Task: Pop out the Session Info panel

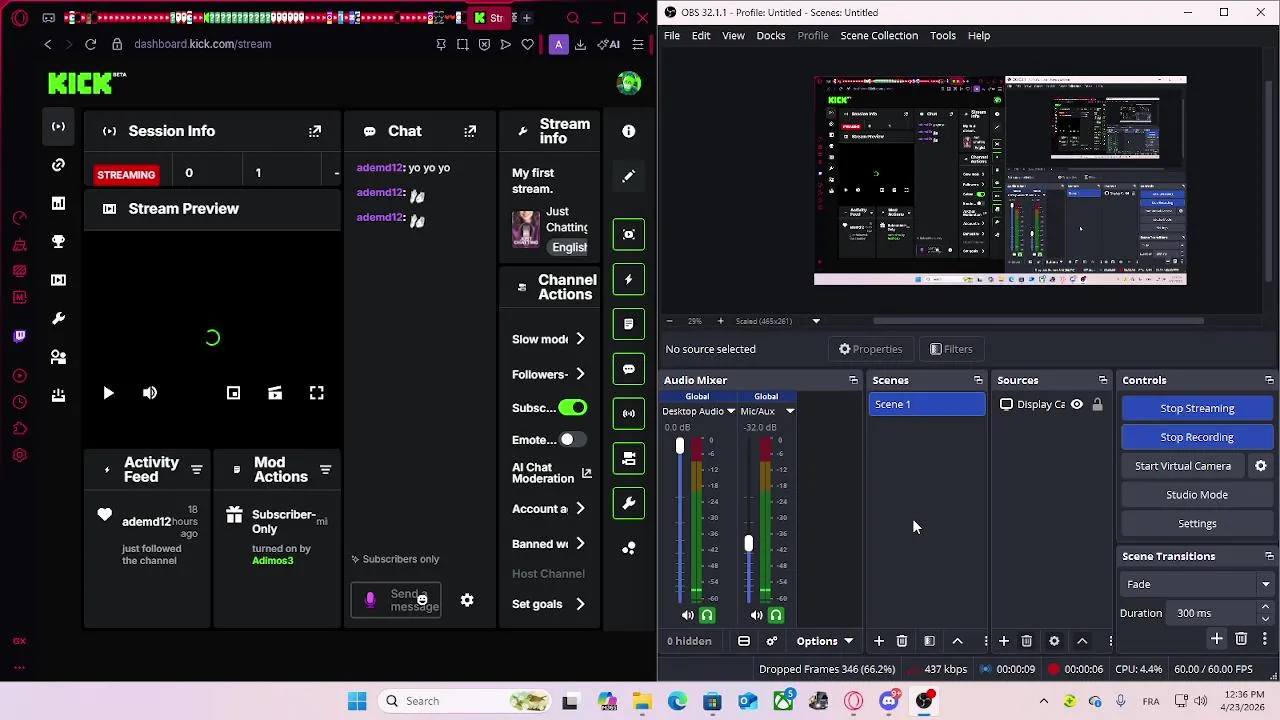Action: pyautogui.click(x=315, y=131)
